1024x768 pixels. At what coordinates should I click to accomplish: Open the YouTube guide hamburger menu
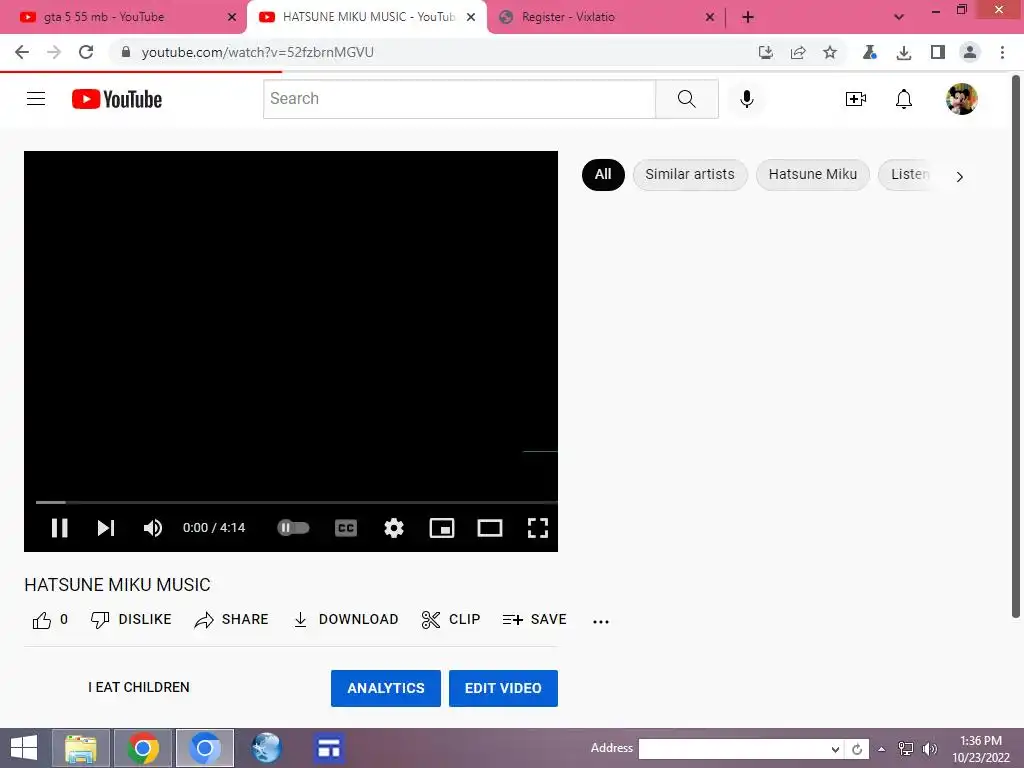36,99
